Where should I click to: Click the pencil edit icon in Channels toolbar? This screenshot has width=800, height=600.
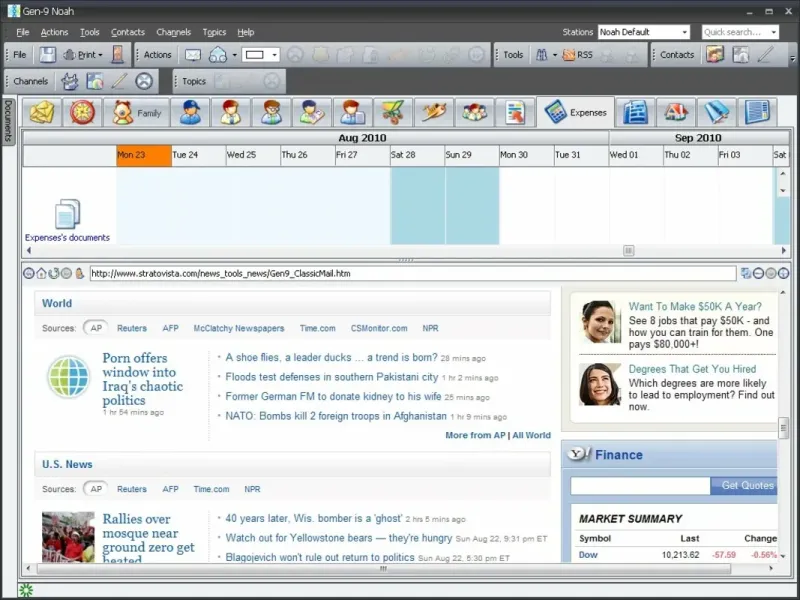pyautogui.click(x=119, y=81)
